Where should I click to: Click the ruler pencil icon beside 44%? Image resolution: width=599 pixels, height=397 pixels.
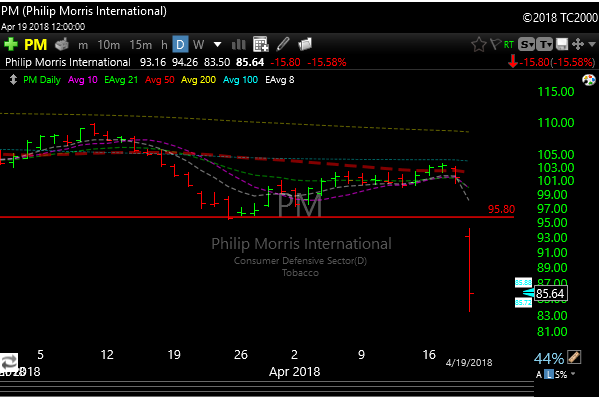[574, 357]
